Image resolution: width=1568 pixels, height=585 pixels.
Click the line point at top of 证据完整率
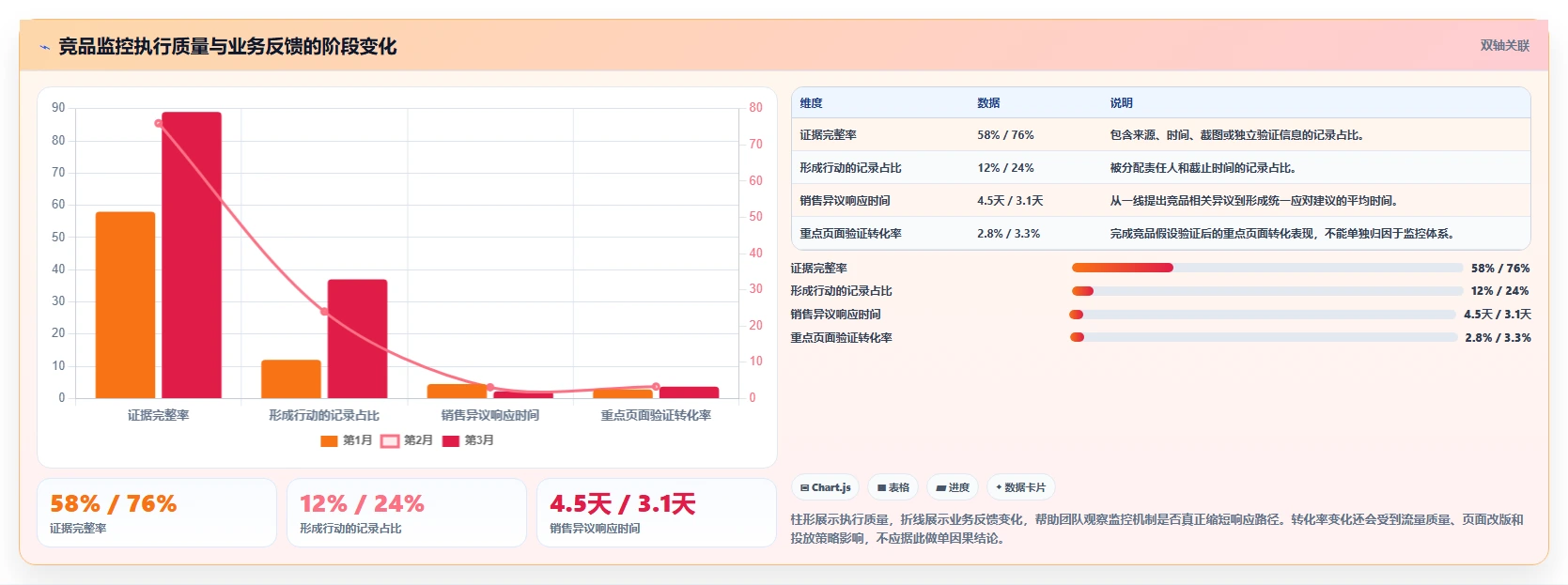[158, 123]
